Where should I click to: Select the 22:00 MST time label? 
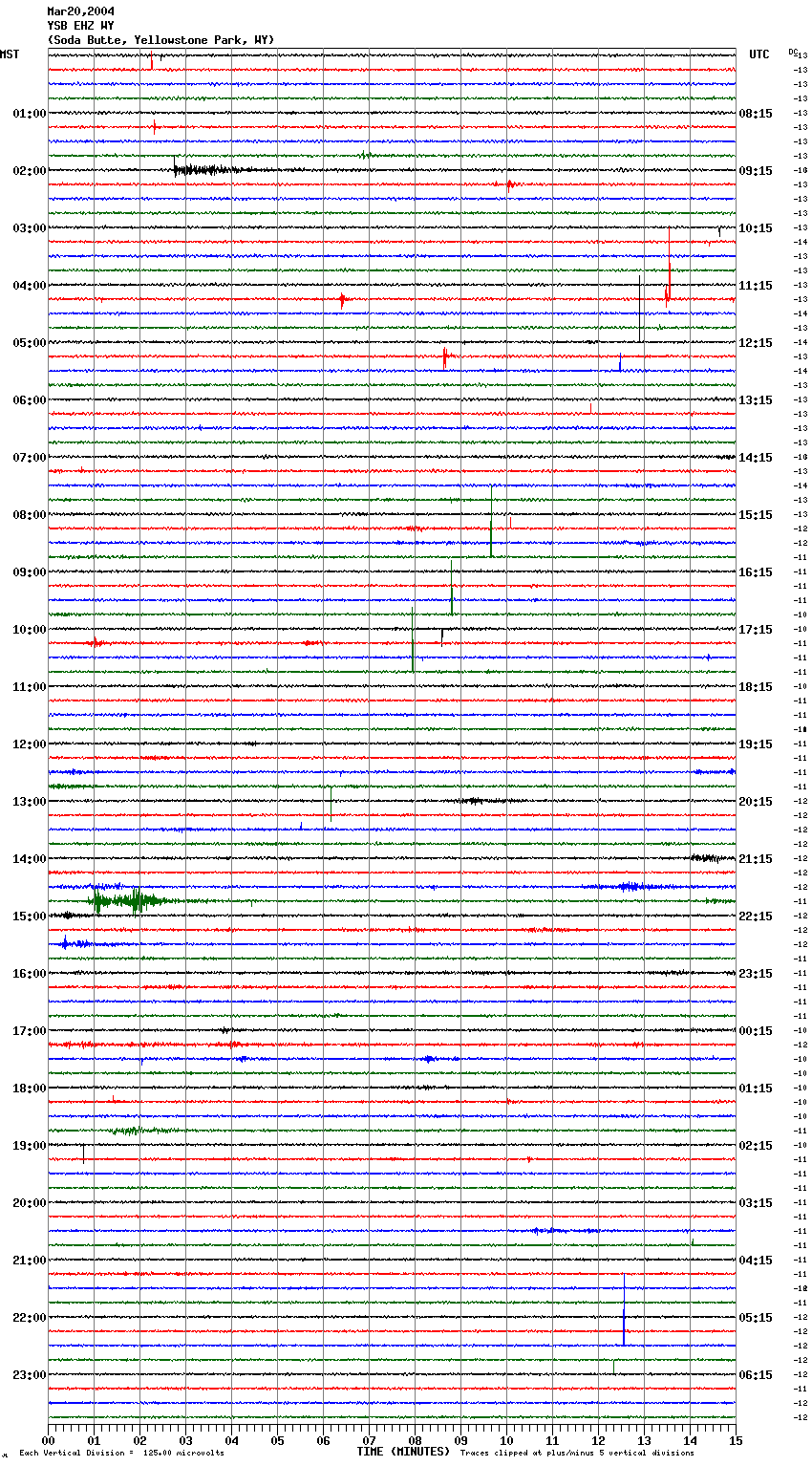pyautogui.click(x=29, y=1318)
